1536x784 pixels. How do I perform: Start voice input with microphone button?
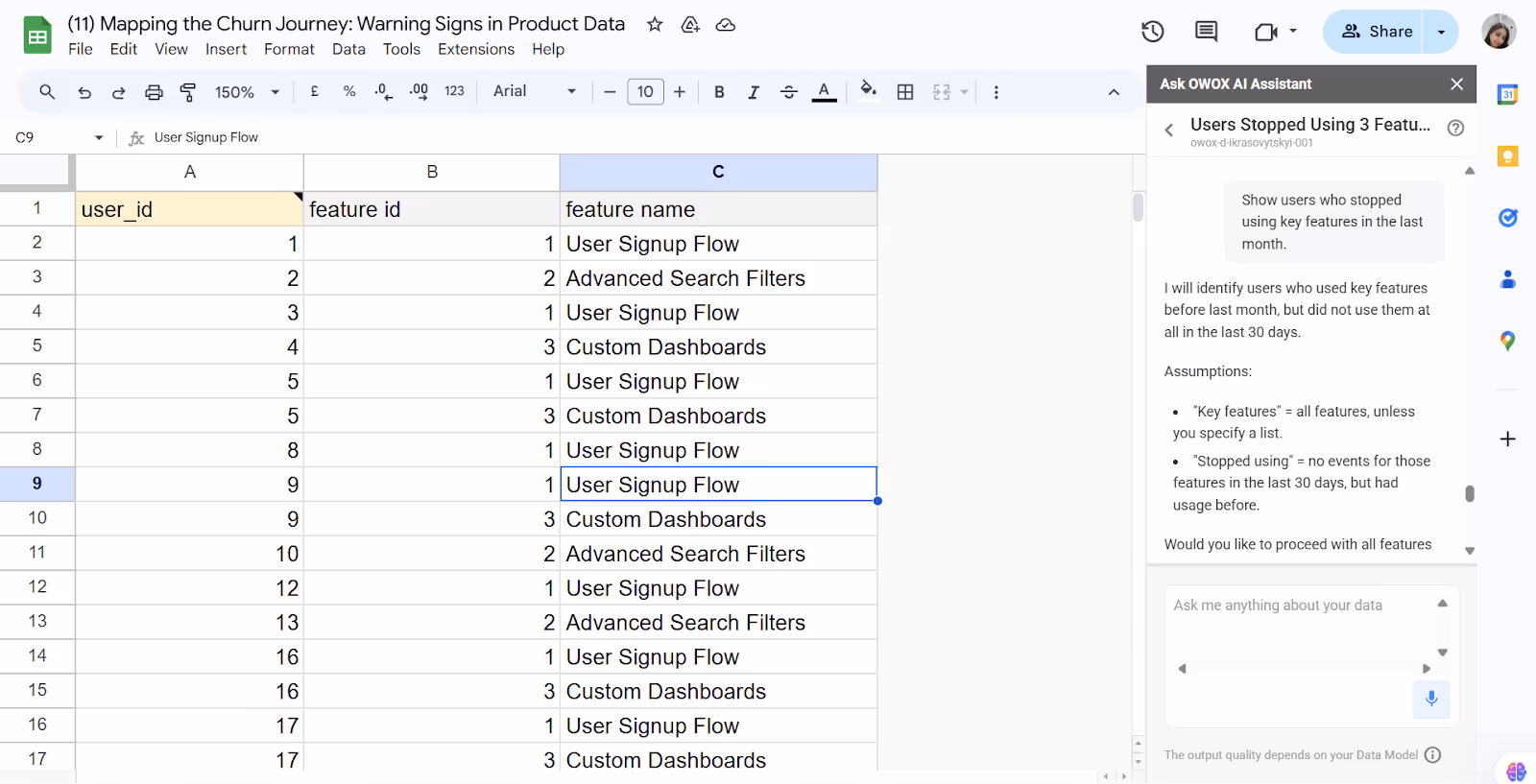[1431, 699]
